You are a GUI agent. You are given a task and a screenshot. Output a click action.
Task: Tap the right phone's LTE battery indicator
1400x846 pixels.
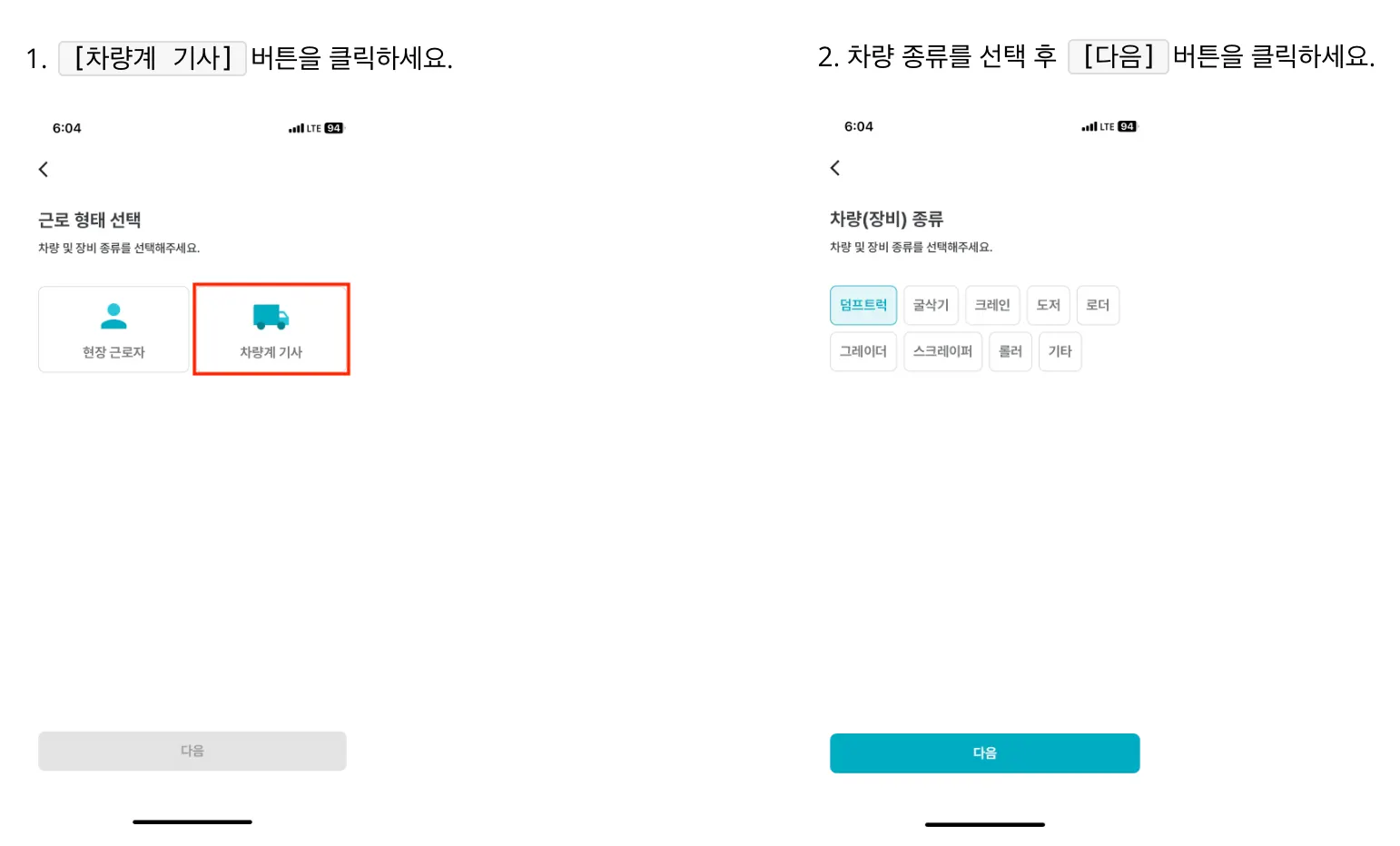tap(1127, 127)
